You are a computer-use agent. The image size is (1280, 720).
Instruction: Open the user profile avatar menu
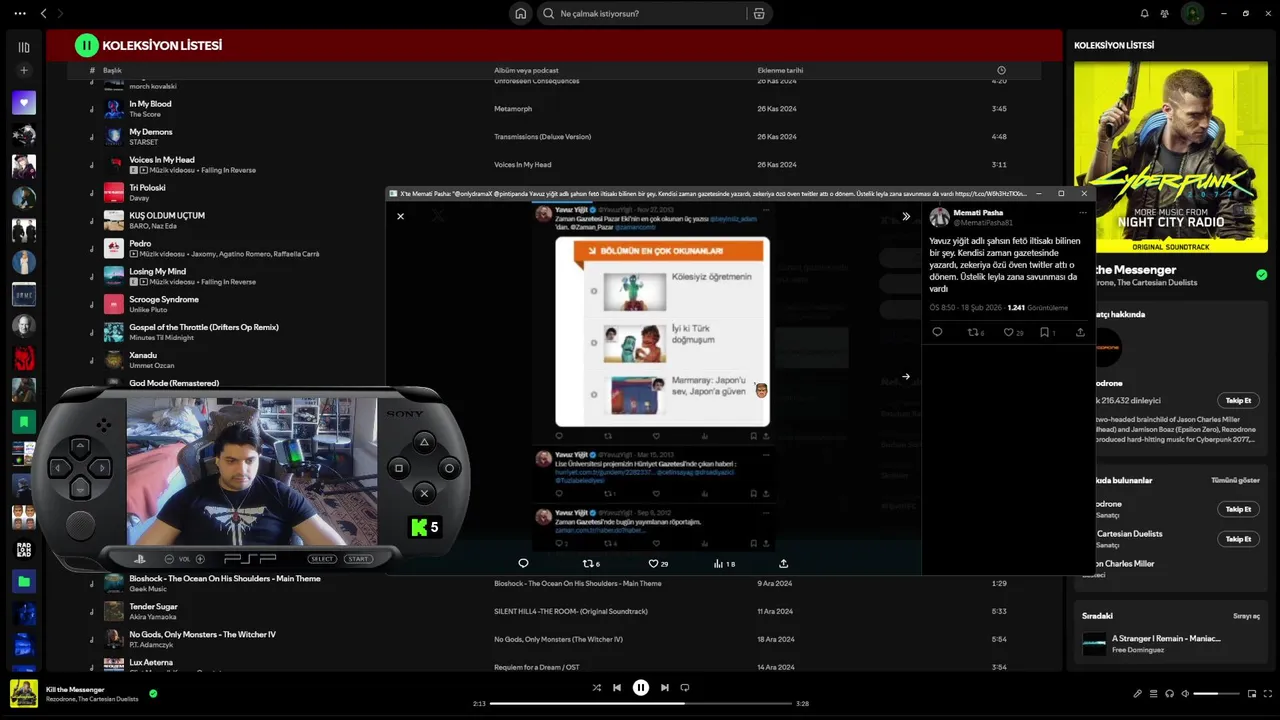[1192, 14]
